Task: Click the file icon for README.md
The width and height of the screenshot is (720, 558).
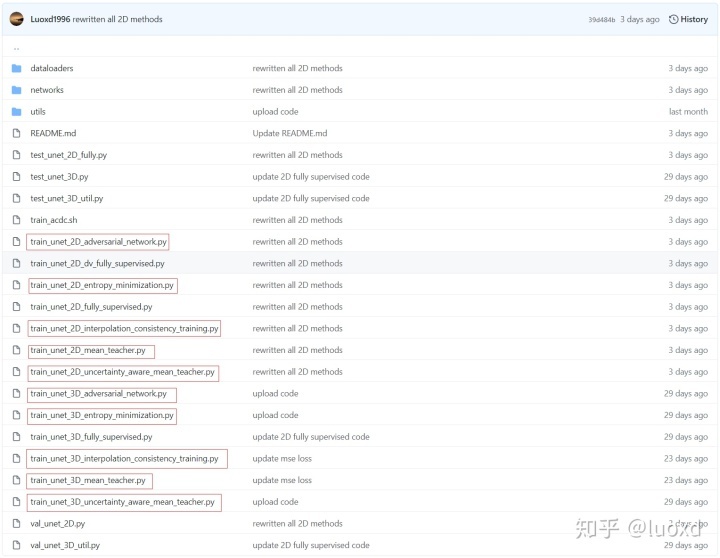Action: click(x=17, y=133)
